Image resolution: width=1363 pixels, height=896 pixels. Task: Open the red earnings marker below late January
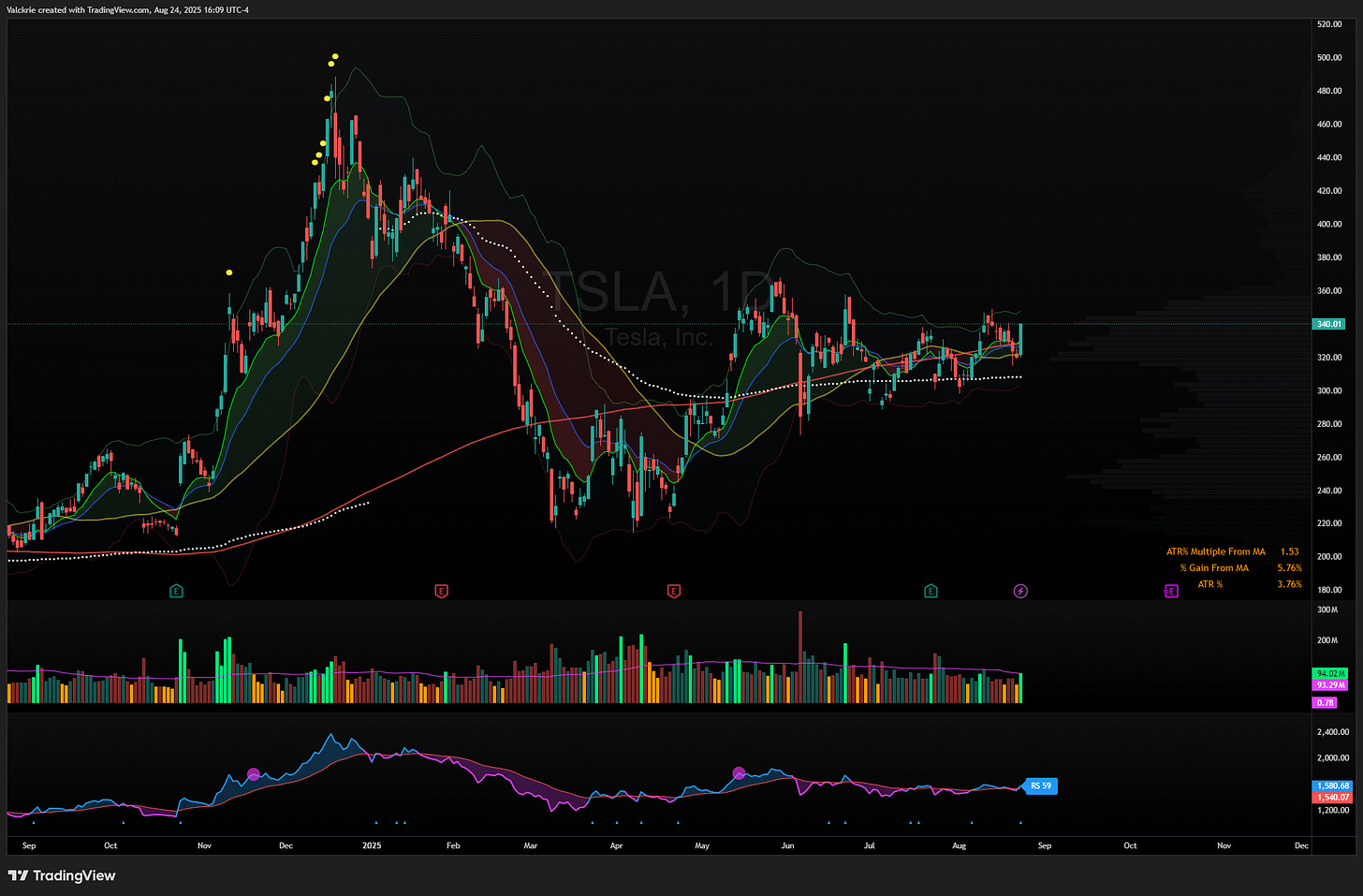442,591
